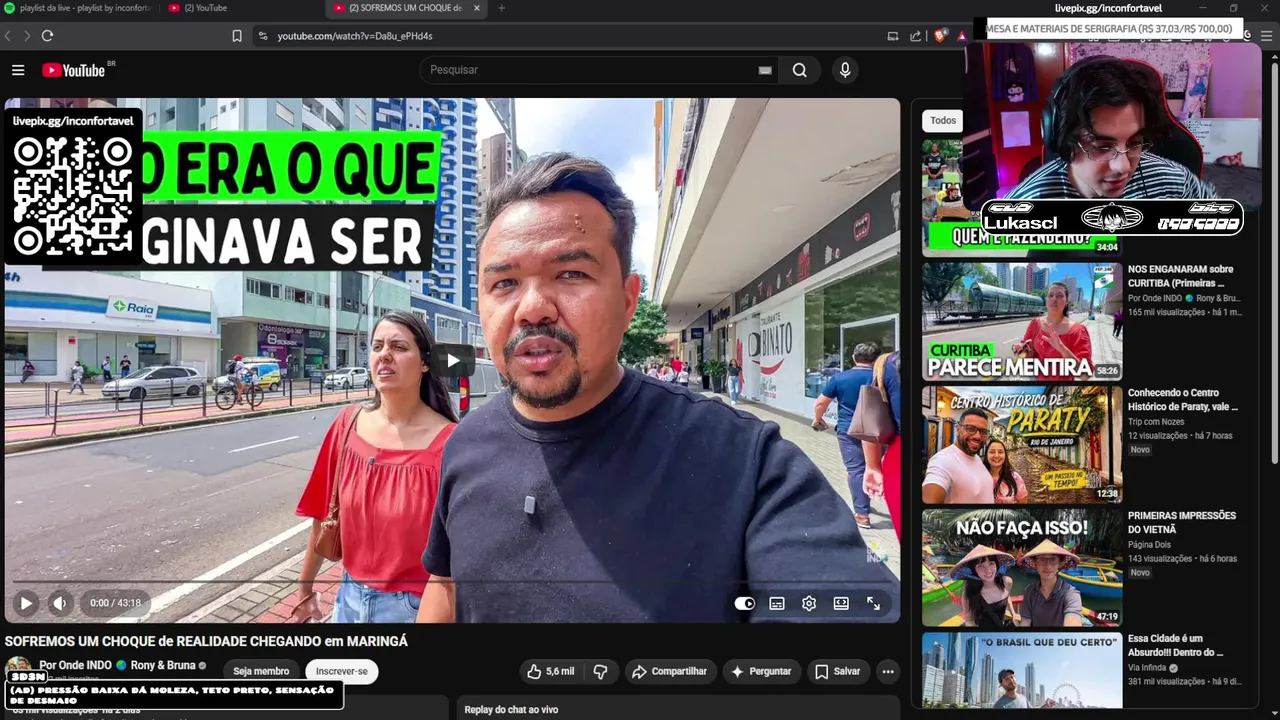Click the Inscrever-se subscribe button
1280x720 pixels.
click(x=341, y=671)
